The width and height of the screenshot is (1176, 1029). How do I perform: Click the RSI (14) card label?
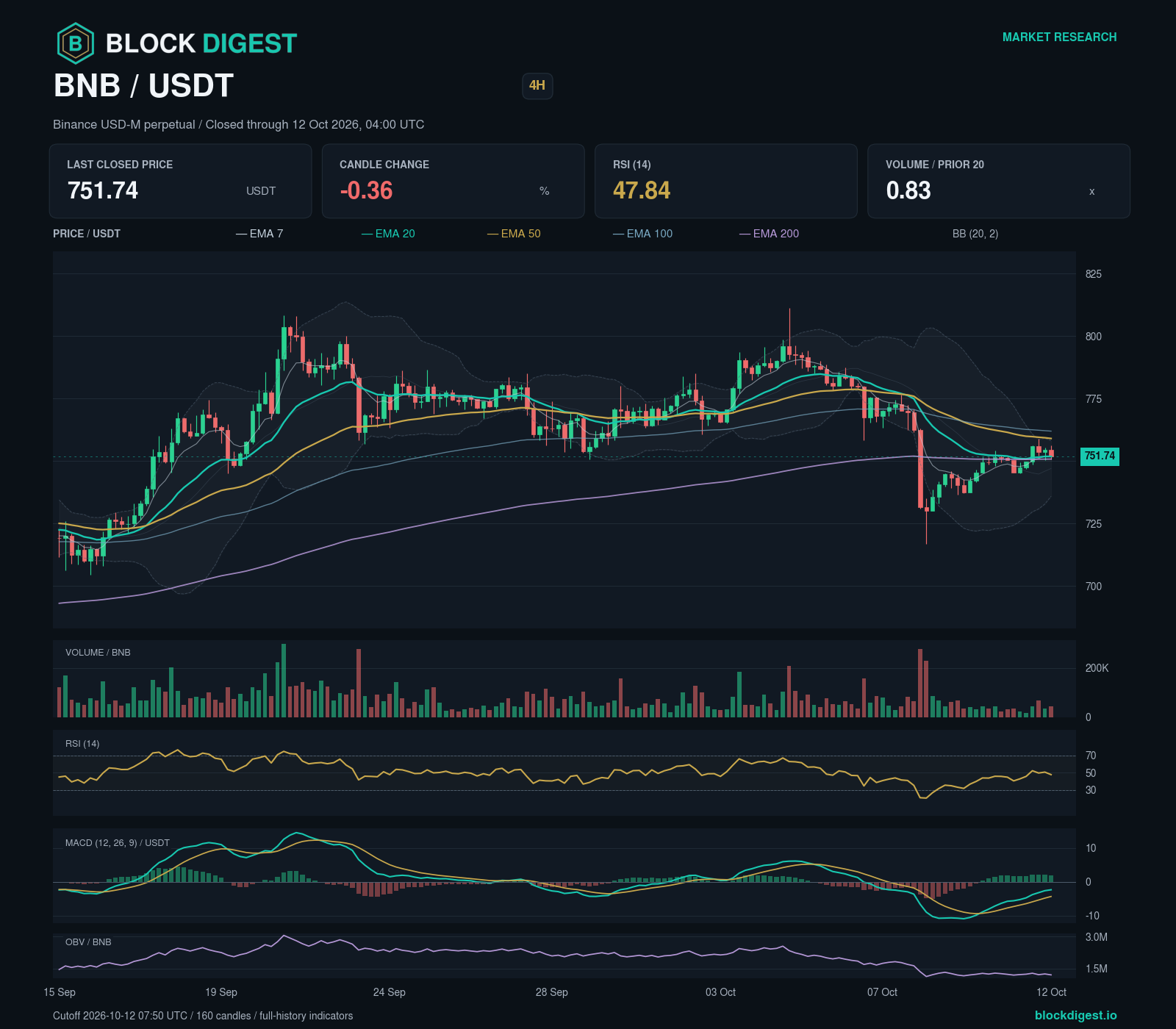(x=632, y=165)
